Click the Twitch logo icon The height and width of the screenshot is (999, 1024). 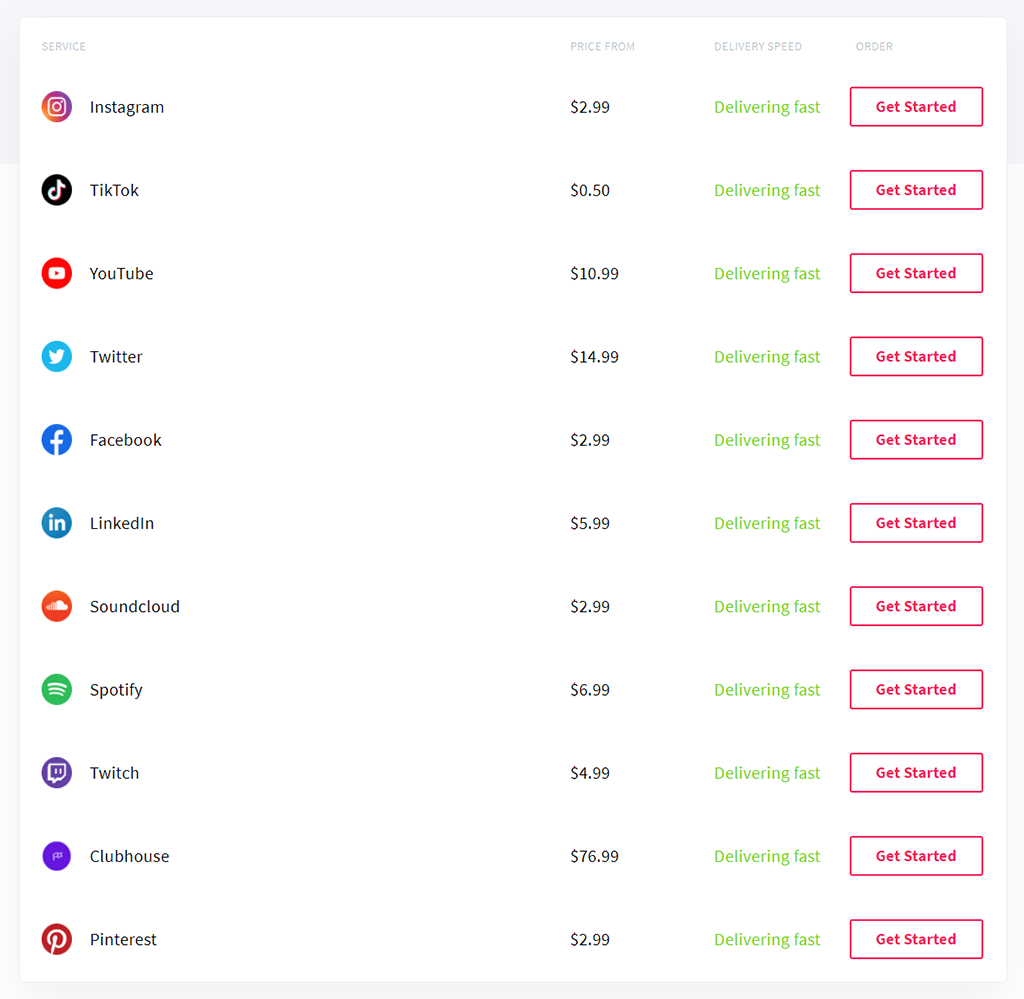point(57,772)
